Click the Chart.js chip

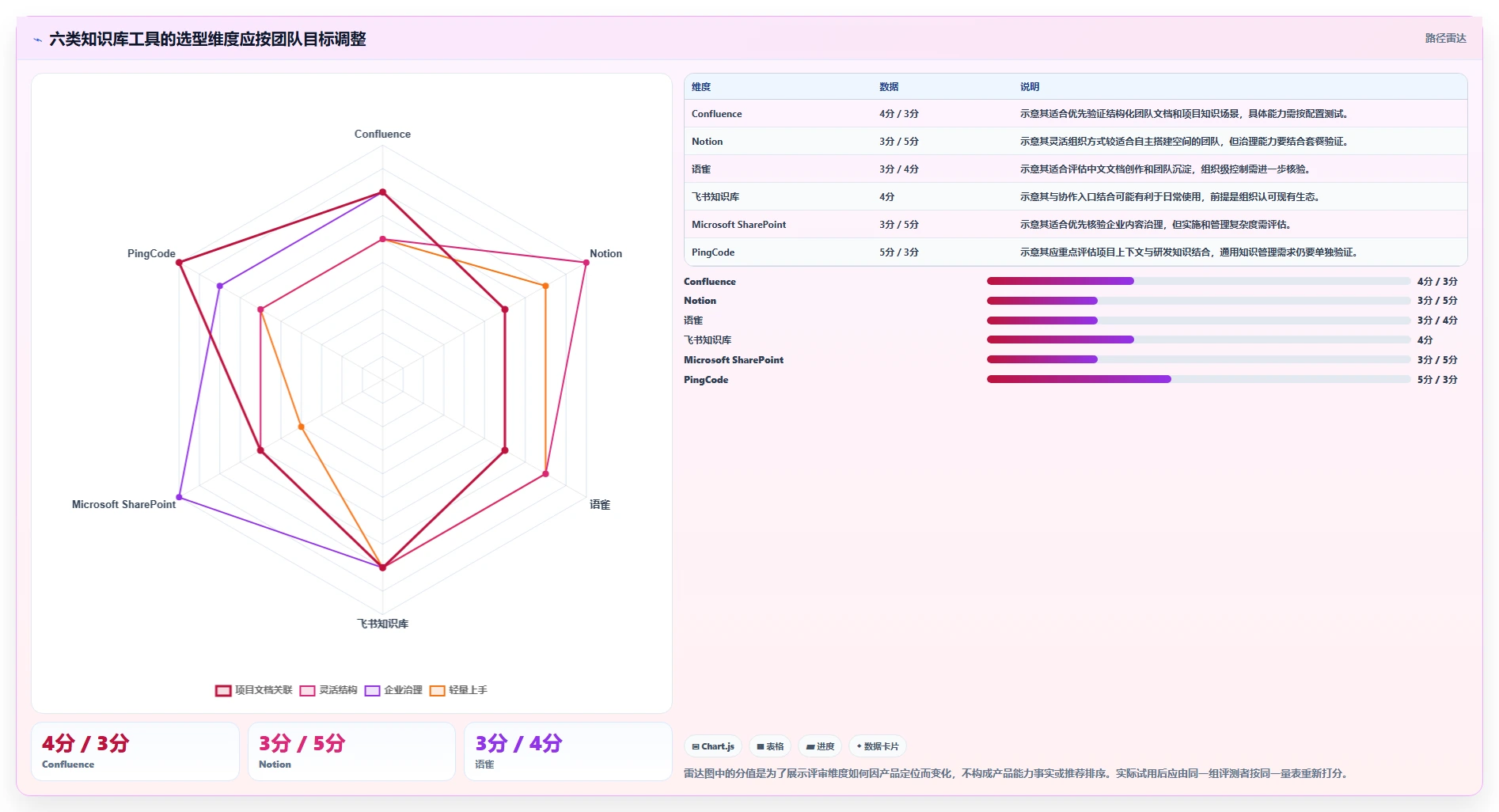click(713, 746)
